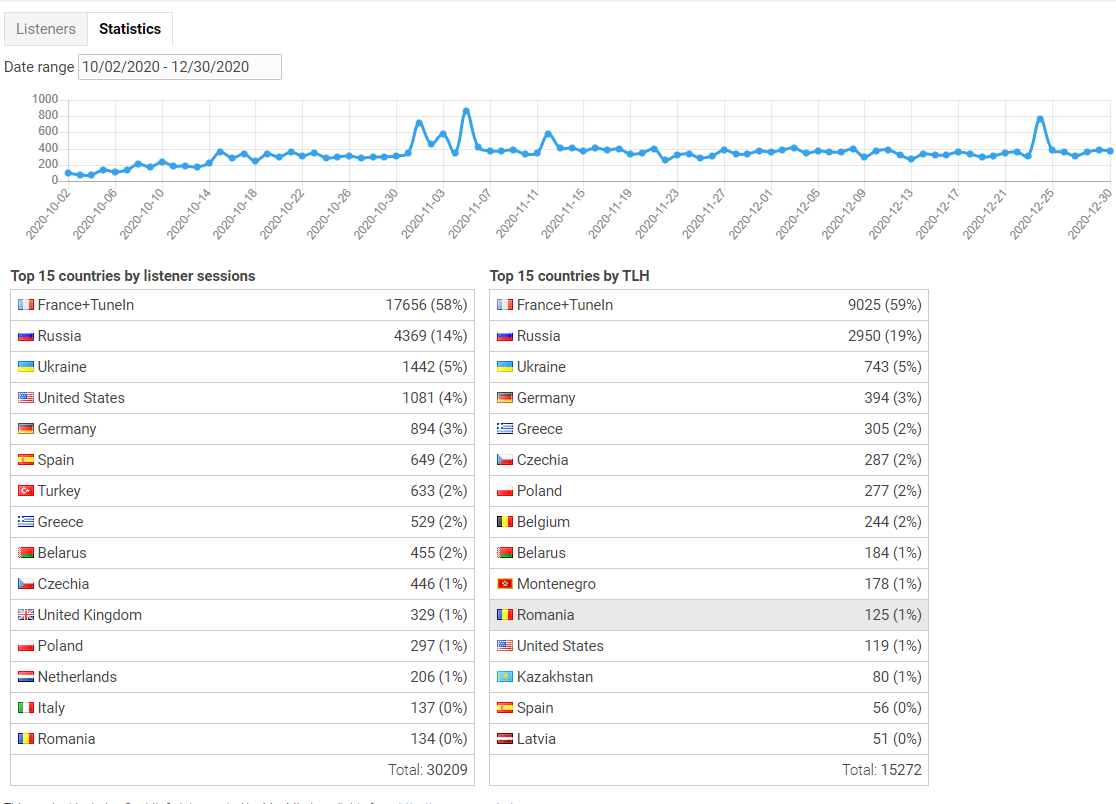Click Russia flag in listener sessions table
The image size is (1116, 804).
click(26, 336)
